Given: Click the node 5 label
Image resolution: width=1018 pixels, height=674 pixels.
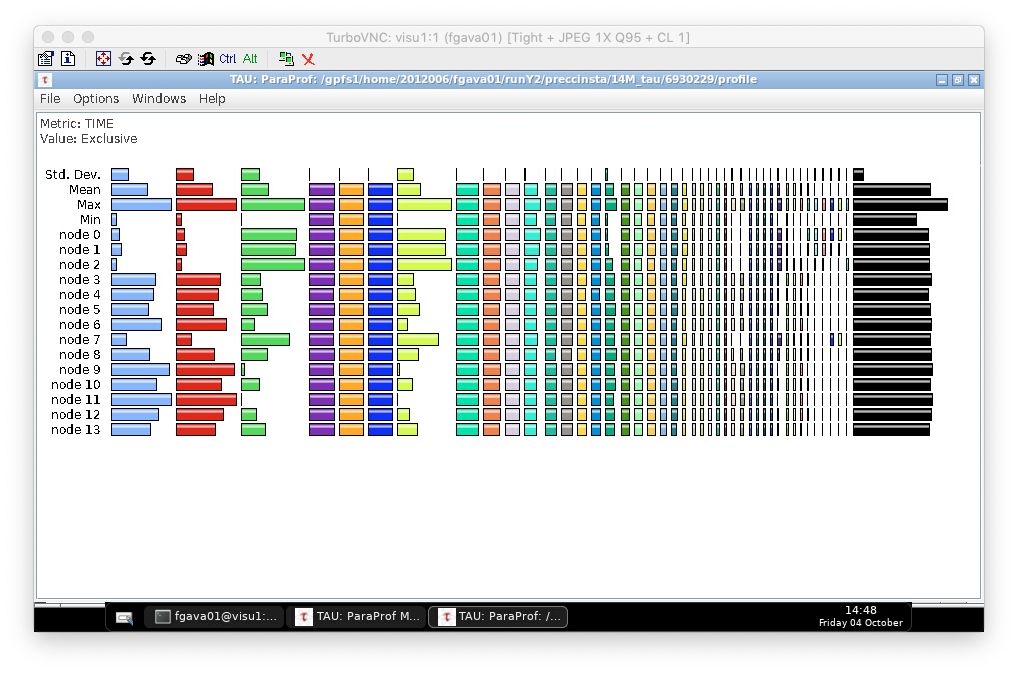Looking at the screenshot, I should (x=80, y=309).
